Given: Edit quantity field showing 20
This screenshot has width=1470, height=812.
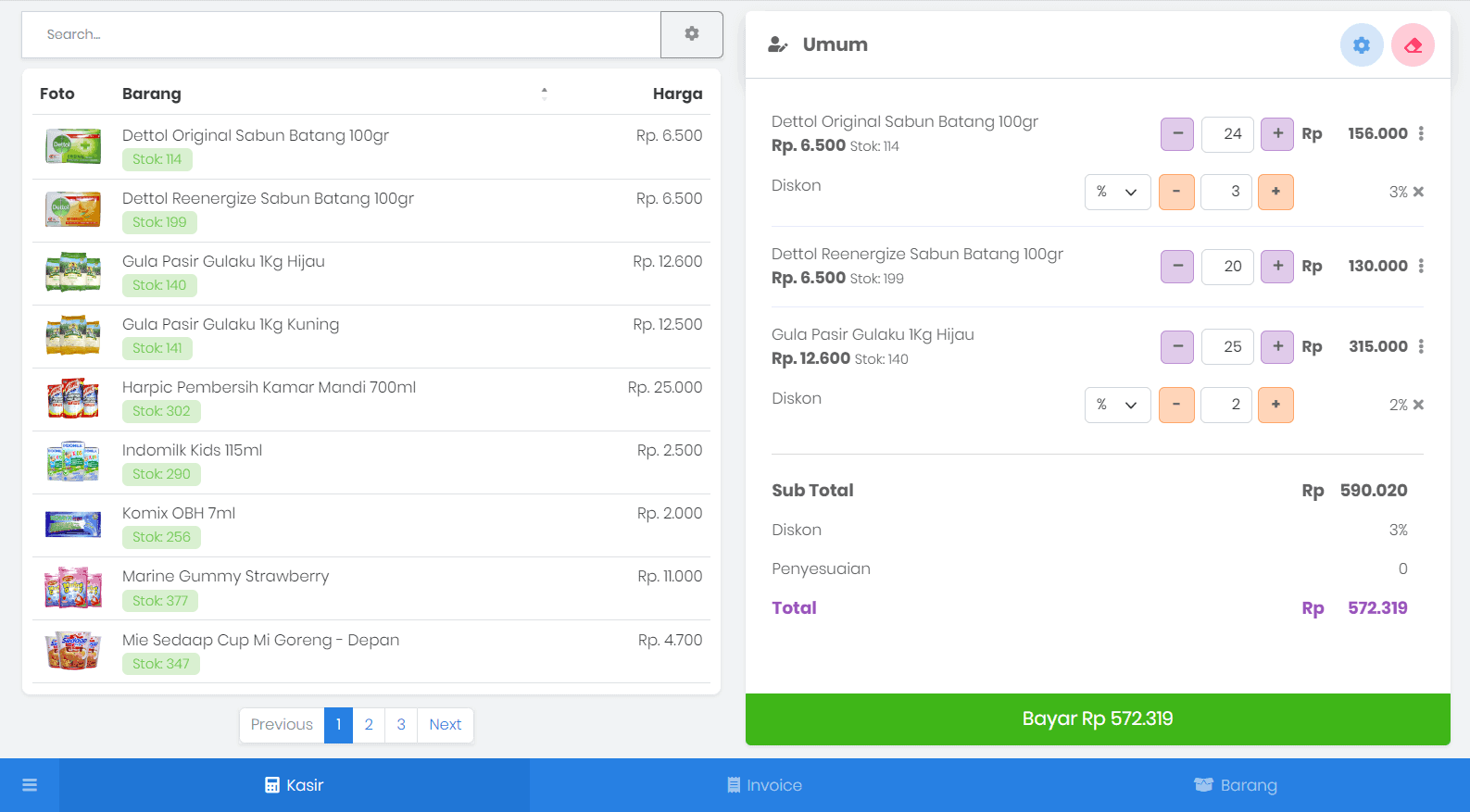Looking at the screenshot, I should coord(1227,267).
